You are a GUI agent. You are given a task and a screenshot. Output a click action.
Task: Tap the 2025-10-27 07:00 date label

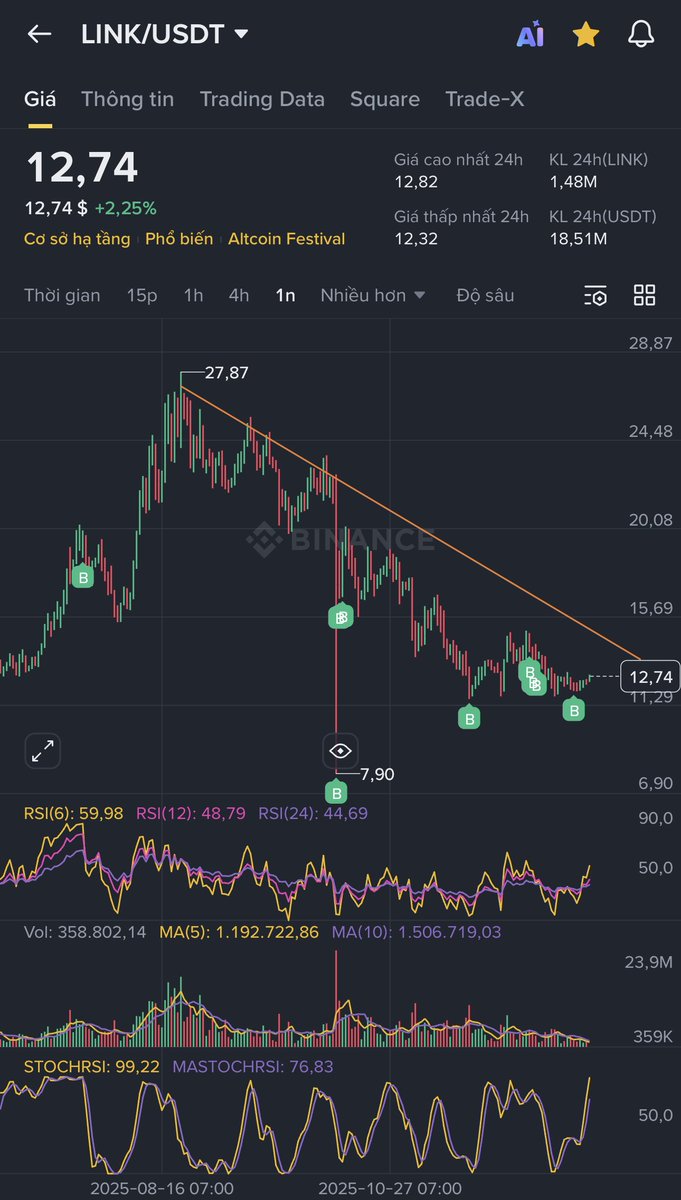click(x=390, y=1188)
